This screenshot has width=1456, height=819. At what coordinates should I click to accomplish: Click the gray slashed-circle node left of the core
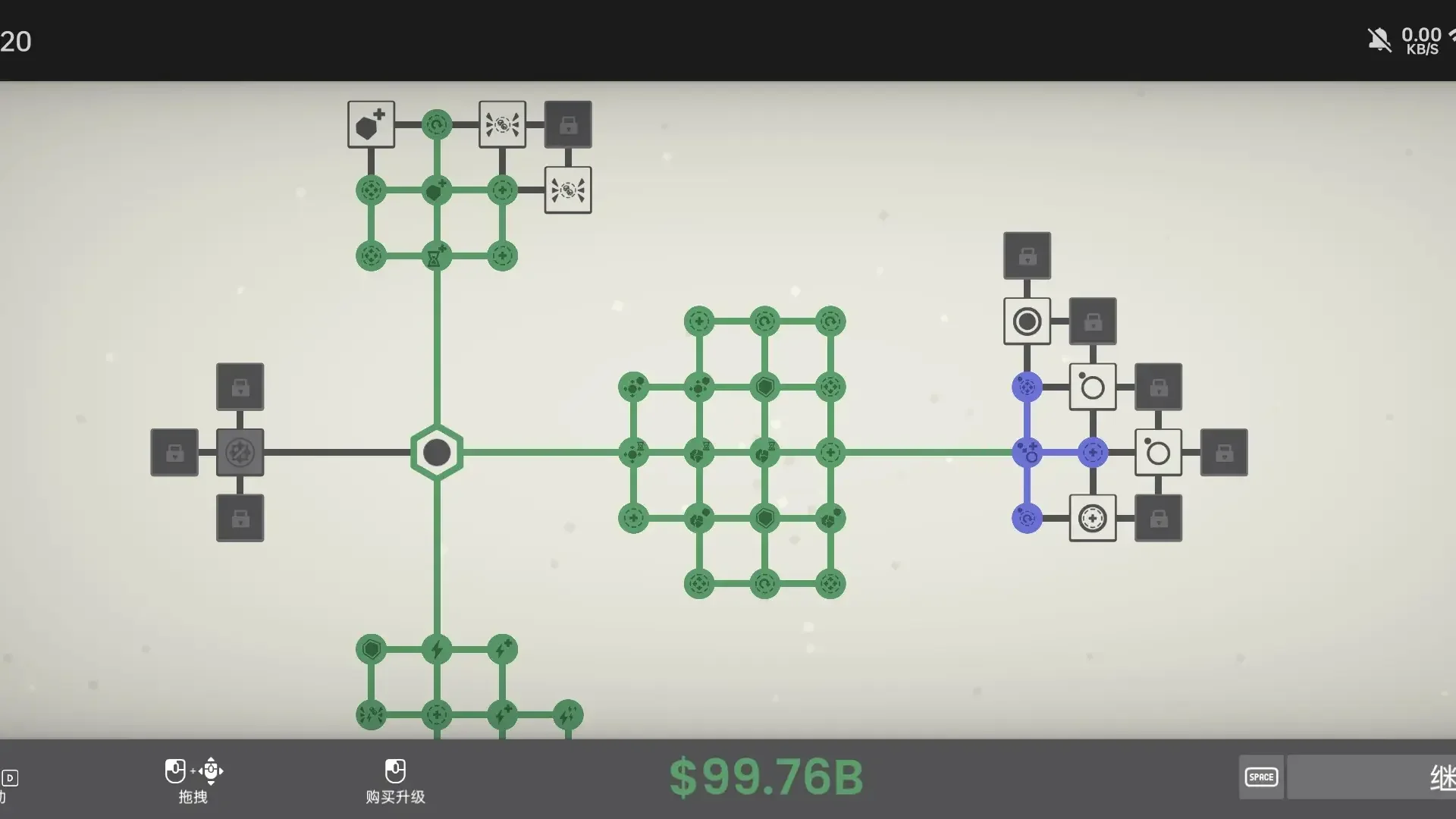click(x=240, y=453)
